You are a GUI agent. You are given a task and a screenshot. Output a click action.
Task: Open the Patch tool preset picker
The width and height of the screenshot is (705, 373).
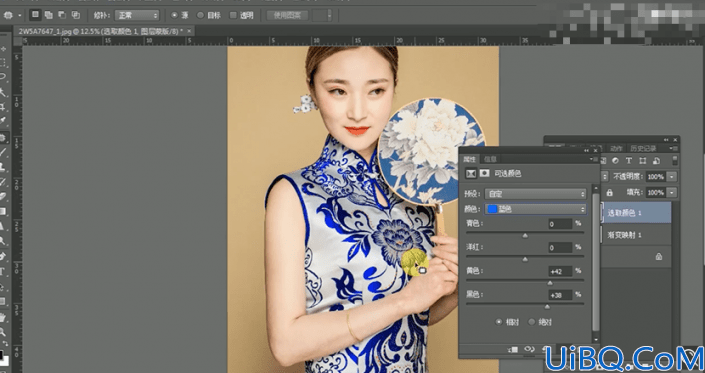[x=8, y=15]
